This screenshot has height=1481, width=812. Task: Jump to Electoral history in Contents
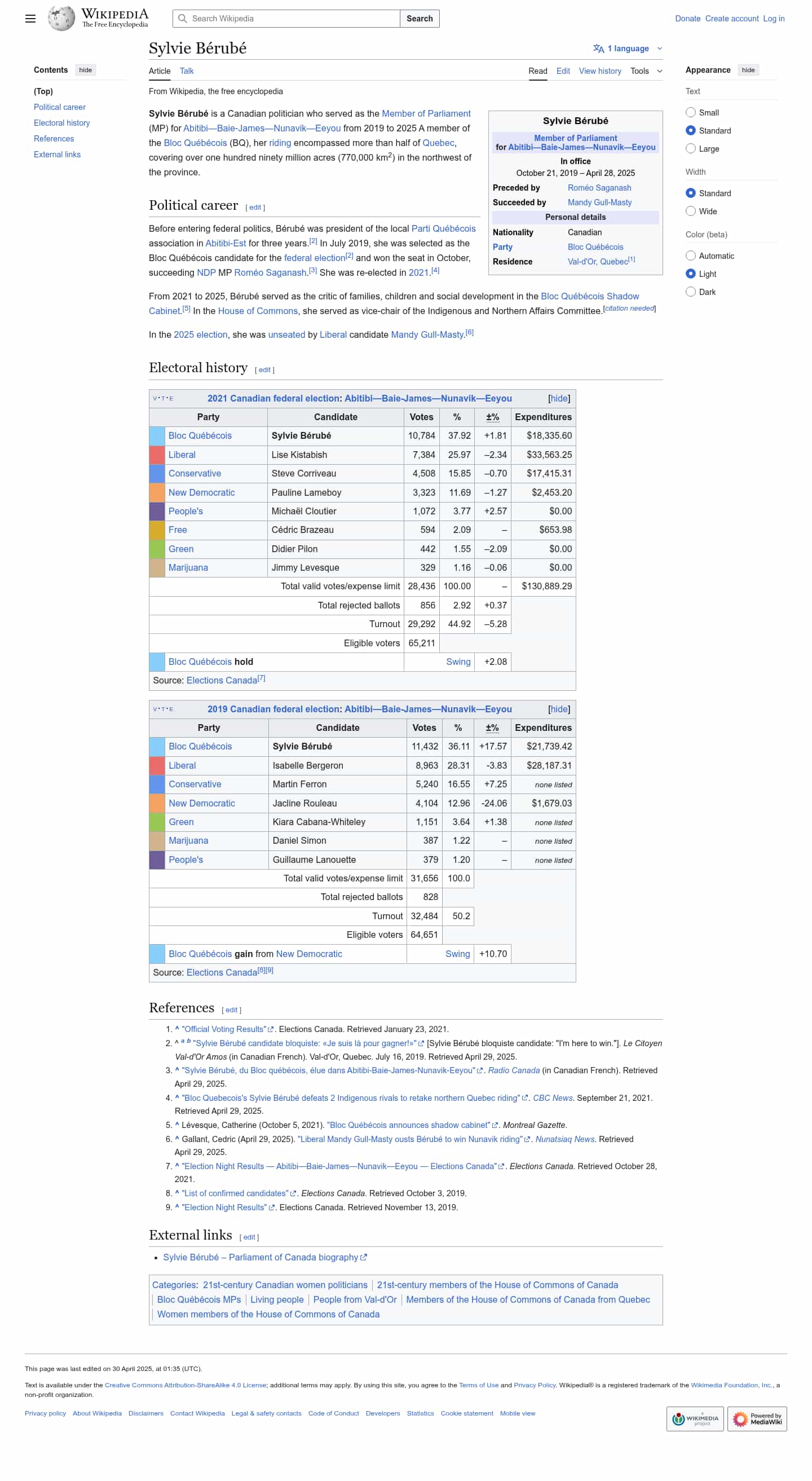(x=62, y=123)
